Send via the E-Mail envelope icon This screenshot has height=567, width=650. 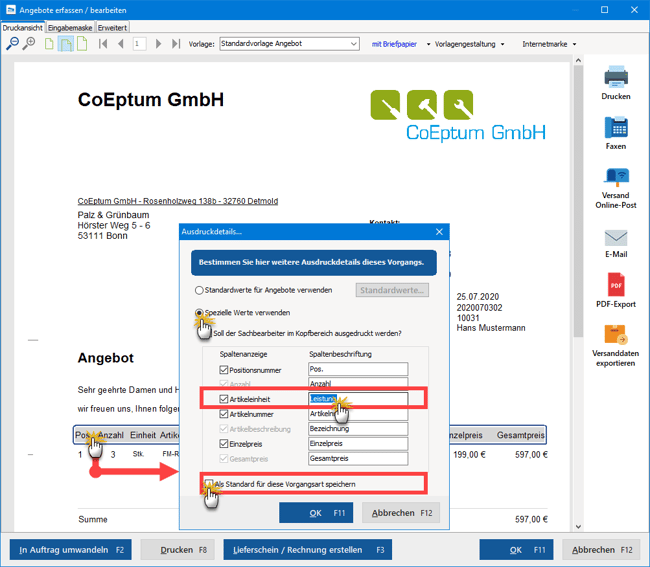tap(615, 238)
